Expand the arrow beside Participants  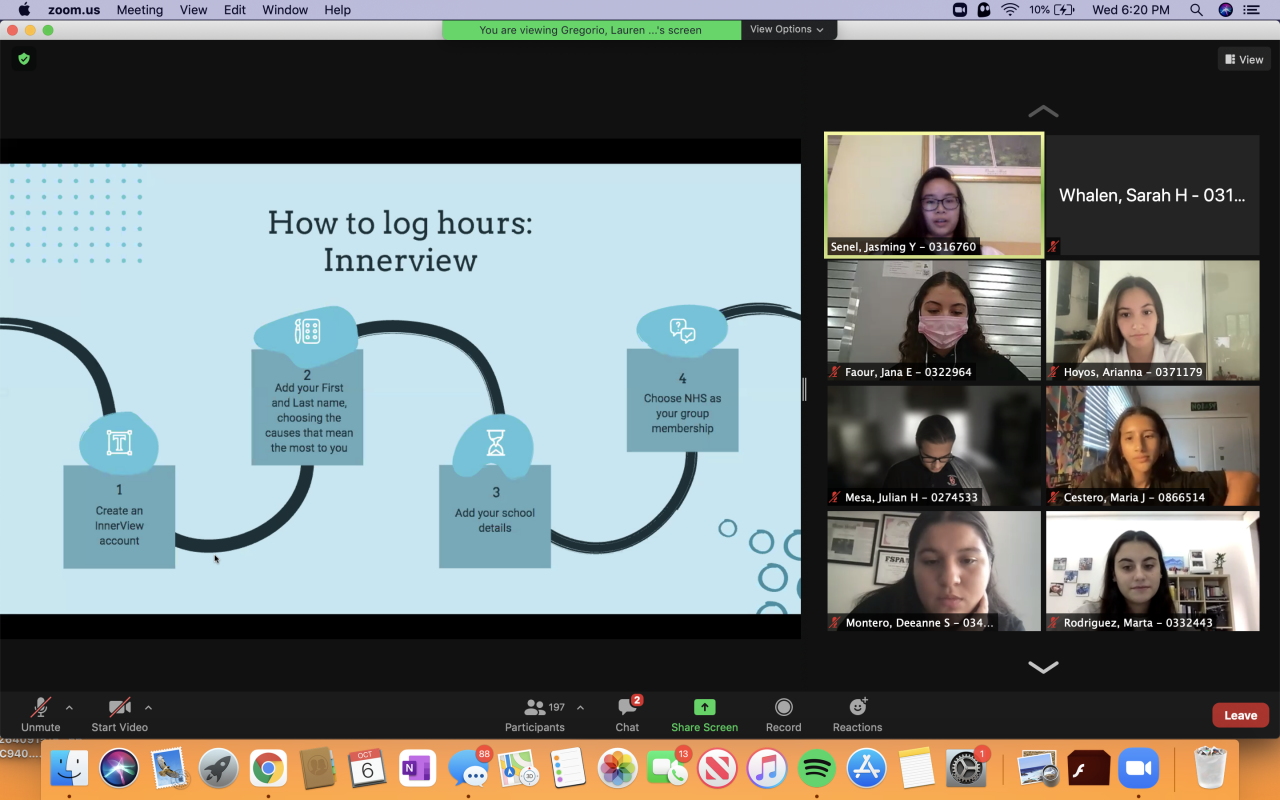click(580, 707)
